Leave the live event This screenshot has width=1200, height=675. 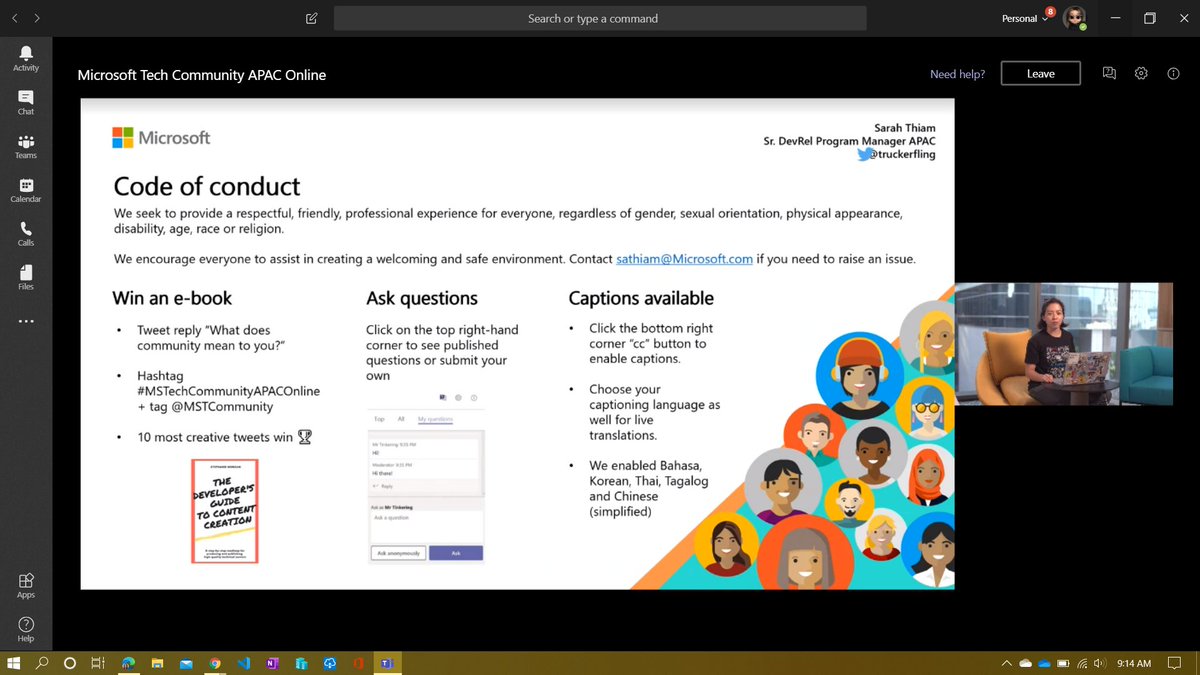pyautogui.click(x=1040, y=74)
